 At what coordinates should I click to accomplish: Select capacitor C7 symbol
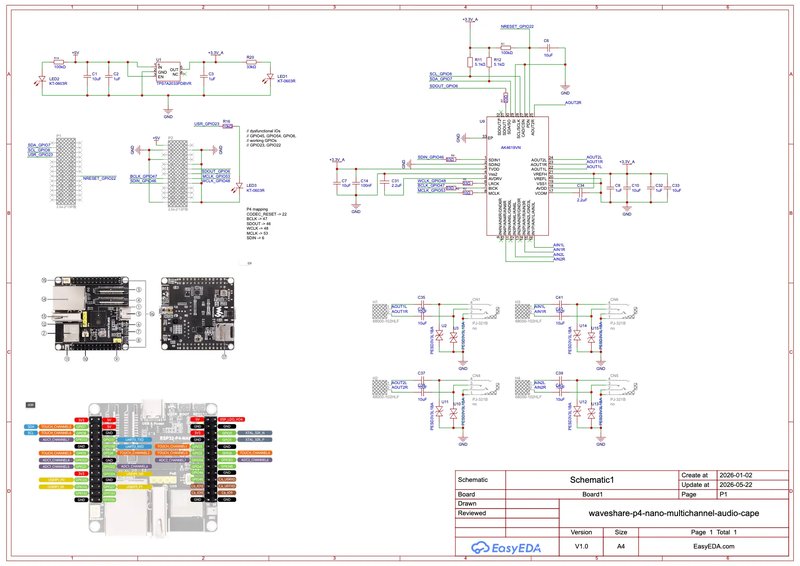tap(337, 183)
